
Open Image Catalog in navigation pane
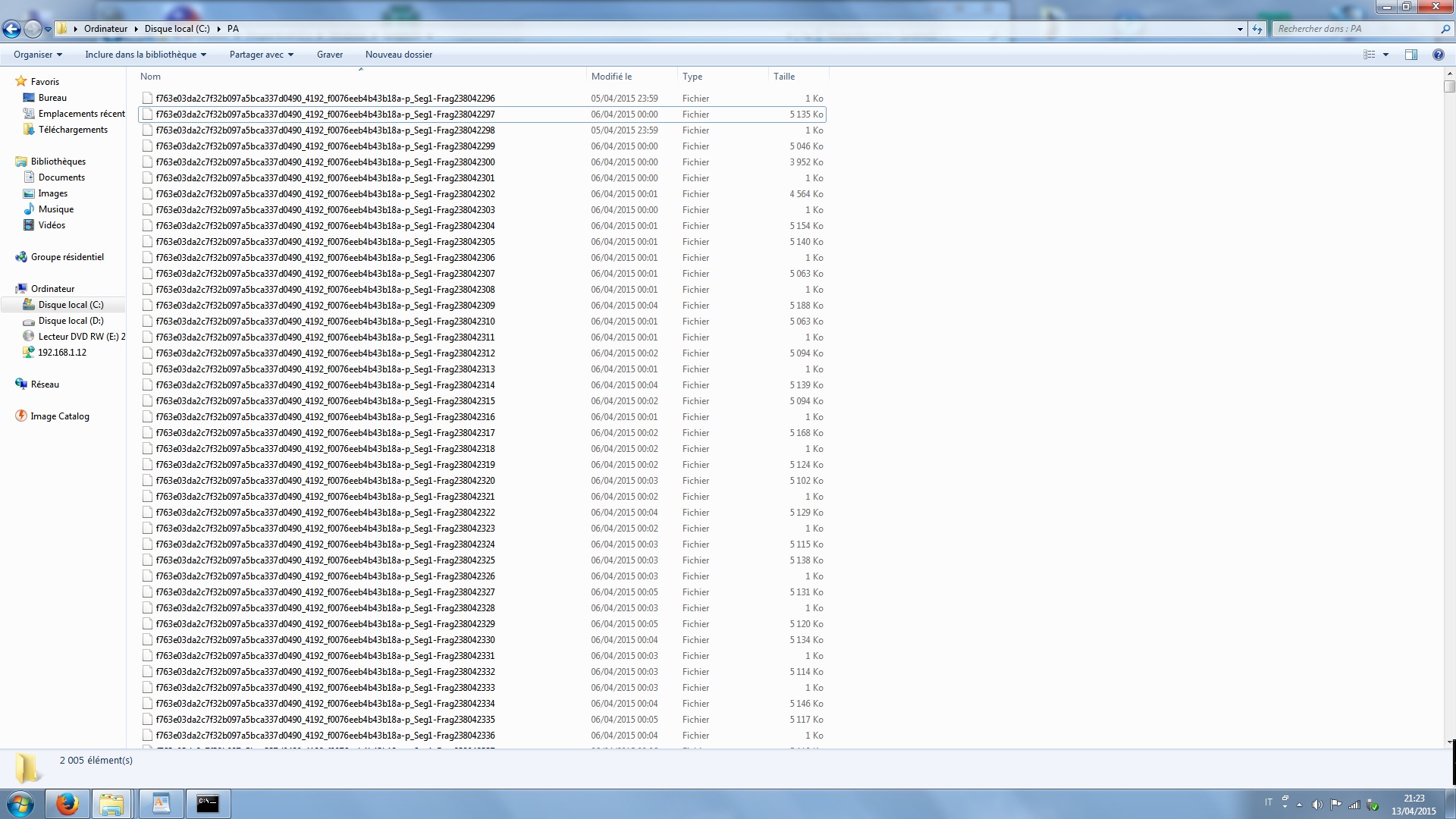pos(59,416)
